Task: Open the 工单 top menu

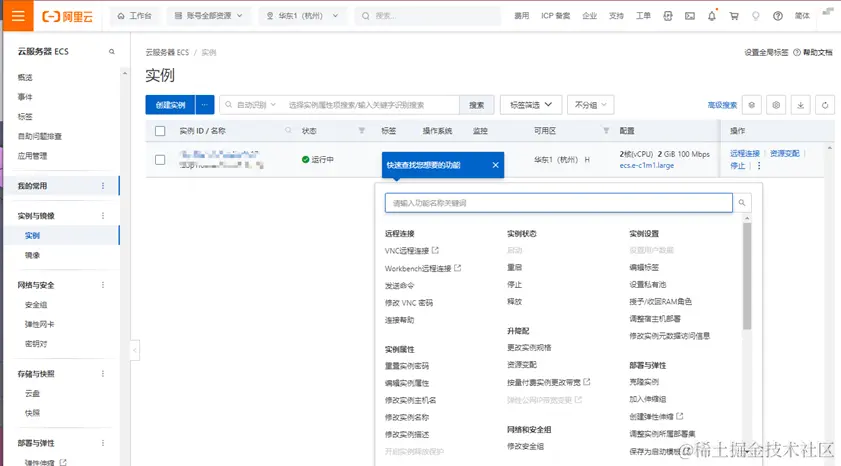Action: pos(643,16)
